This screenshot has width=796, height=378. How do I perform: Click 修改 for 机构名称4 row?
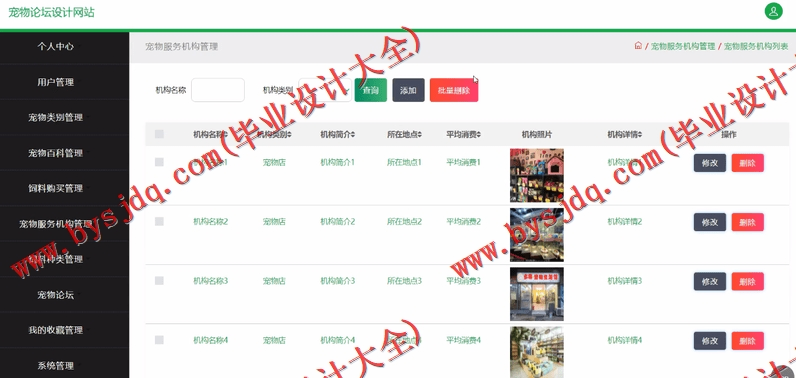click(x=710, y=341)
